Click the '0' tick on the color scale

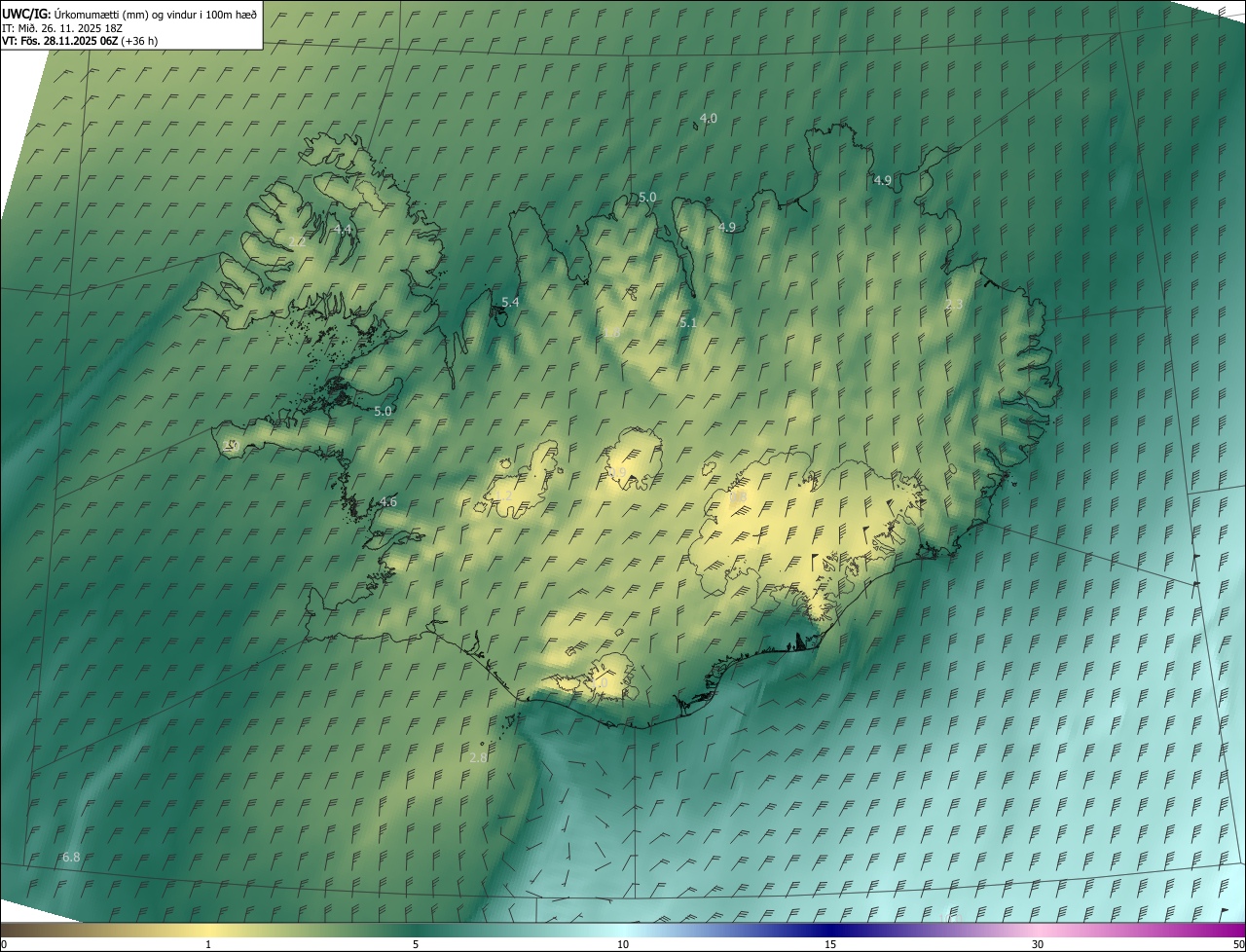(4, 944)
